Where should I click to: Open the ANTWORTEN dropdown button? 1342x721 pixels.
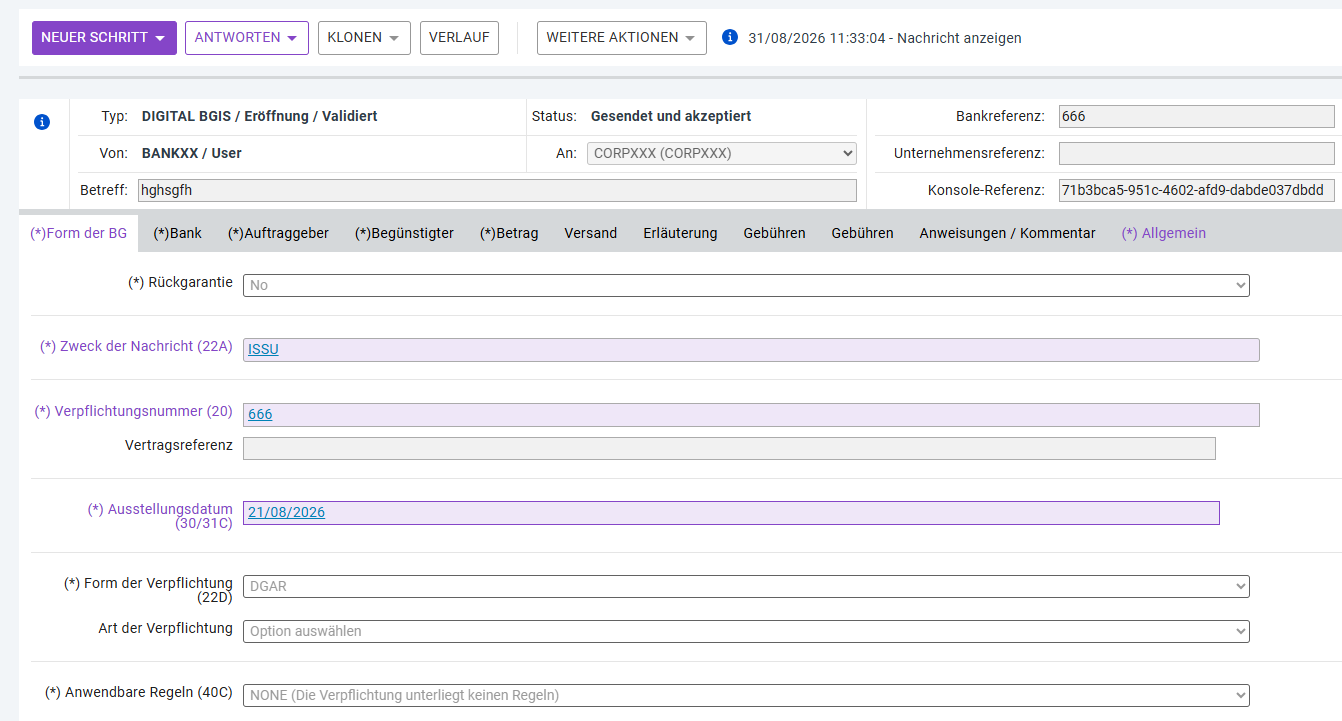247,38
